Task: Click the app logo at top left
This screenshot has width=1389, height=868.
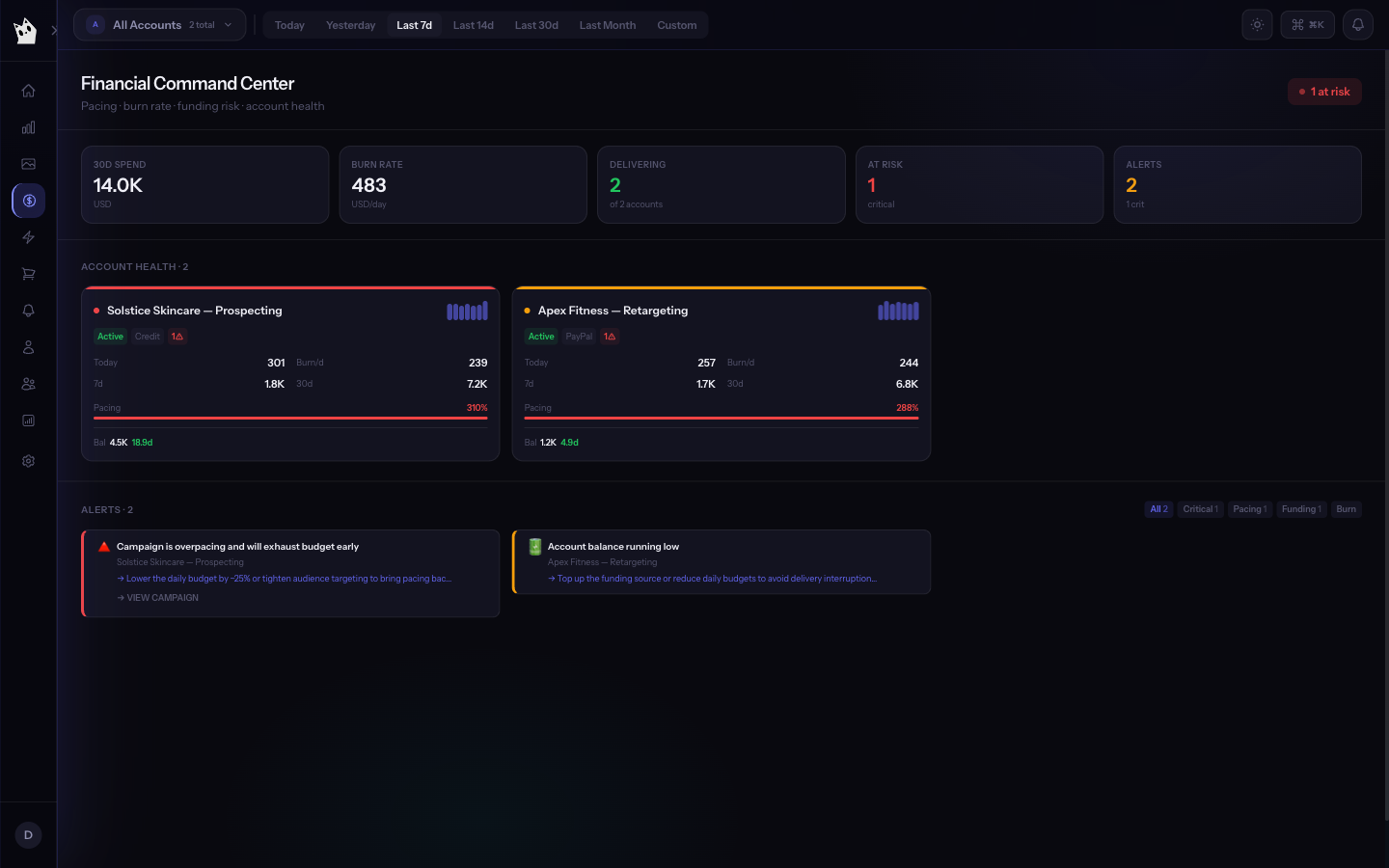Action: click(x=25, y=30)
